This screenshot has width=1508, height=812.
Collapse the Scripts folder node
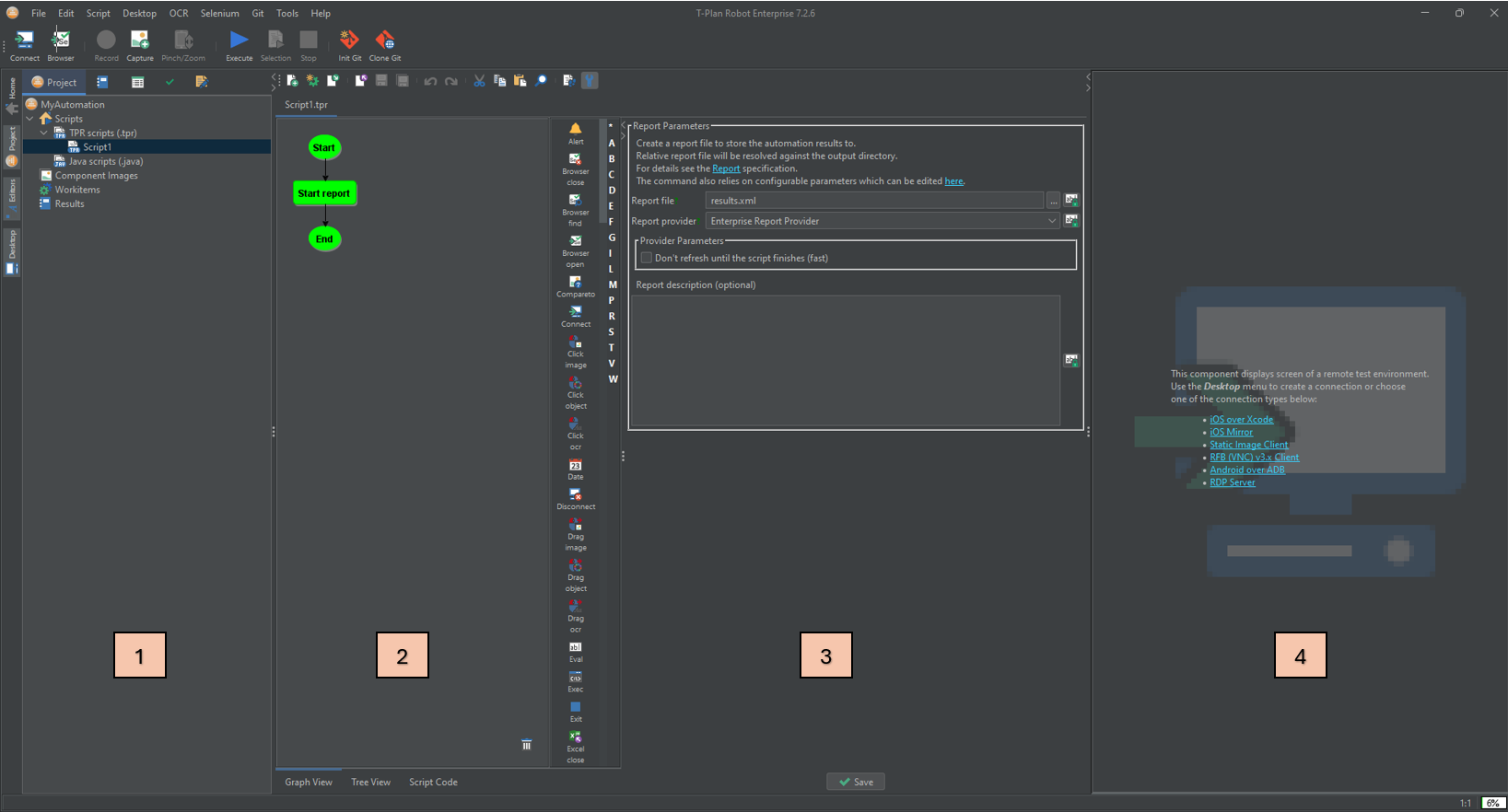click(30, 119)
